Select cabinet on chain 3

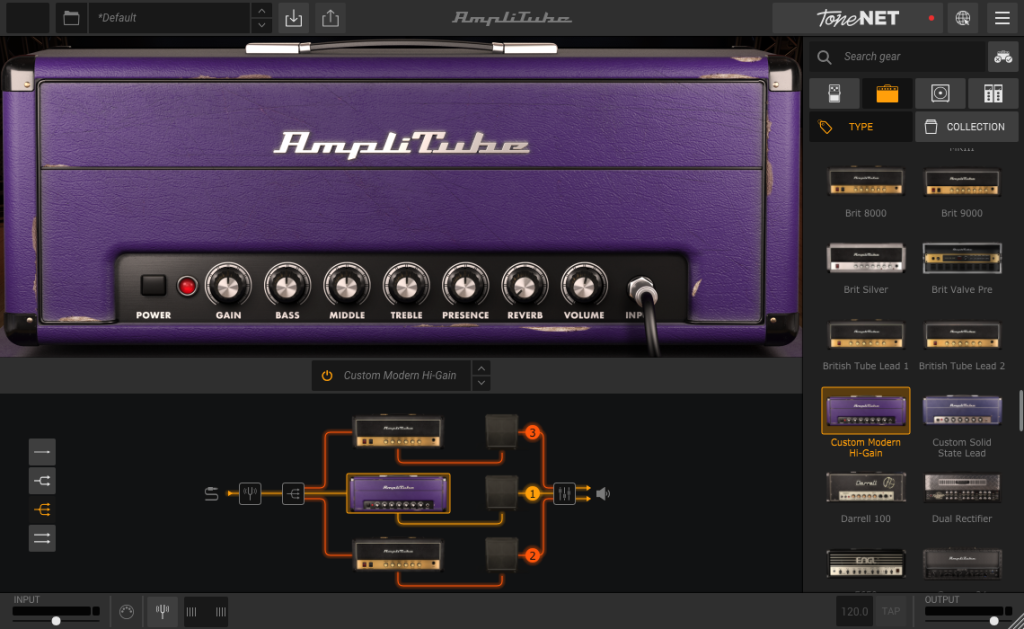coord(502,432)
